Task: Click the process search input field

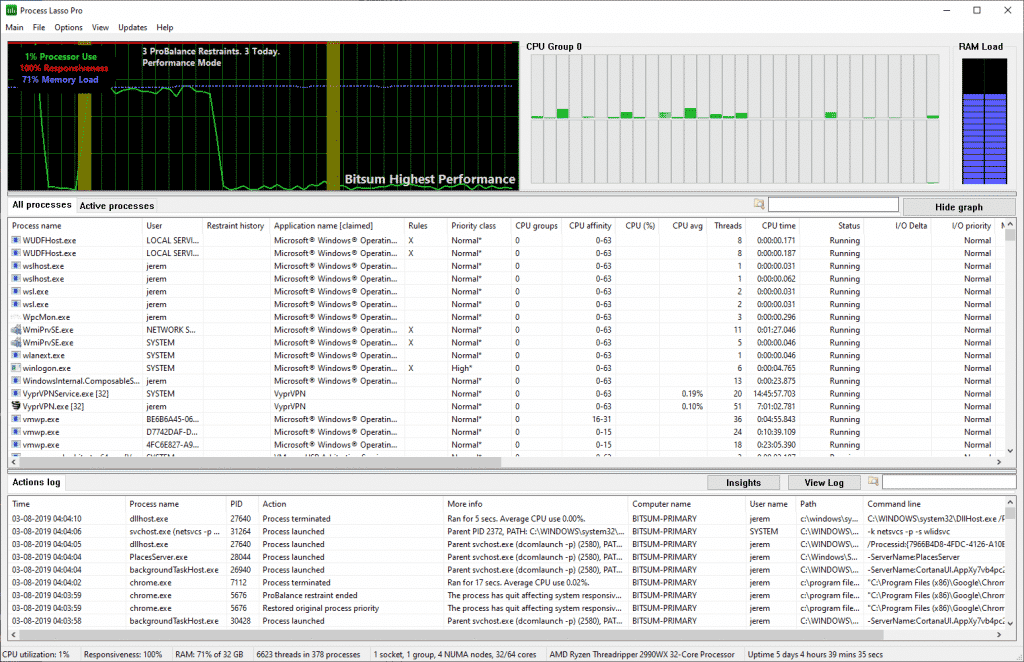Action: (x=833, y=205)
